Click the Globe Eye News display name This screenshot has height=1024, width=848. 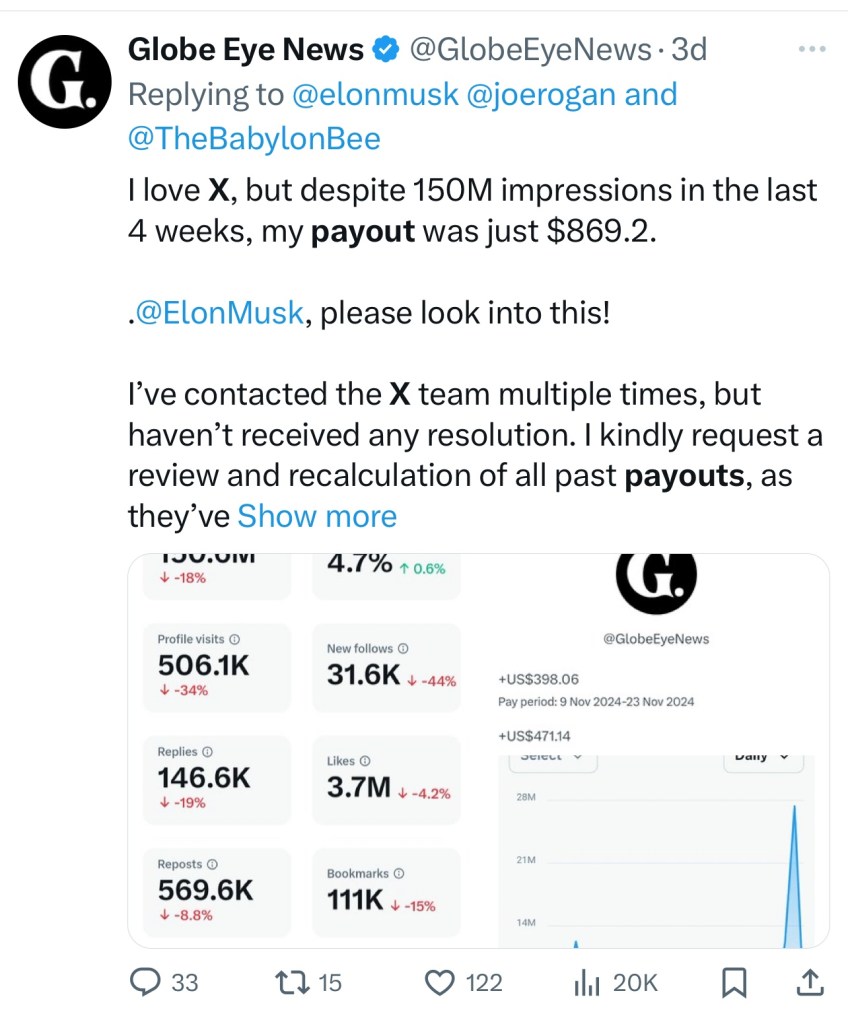pos(246,48)
